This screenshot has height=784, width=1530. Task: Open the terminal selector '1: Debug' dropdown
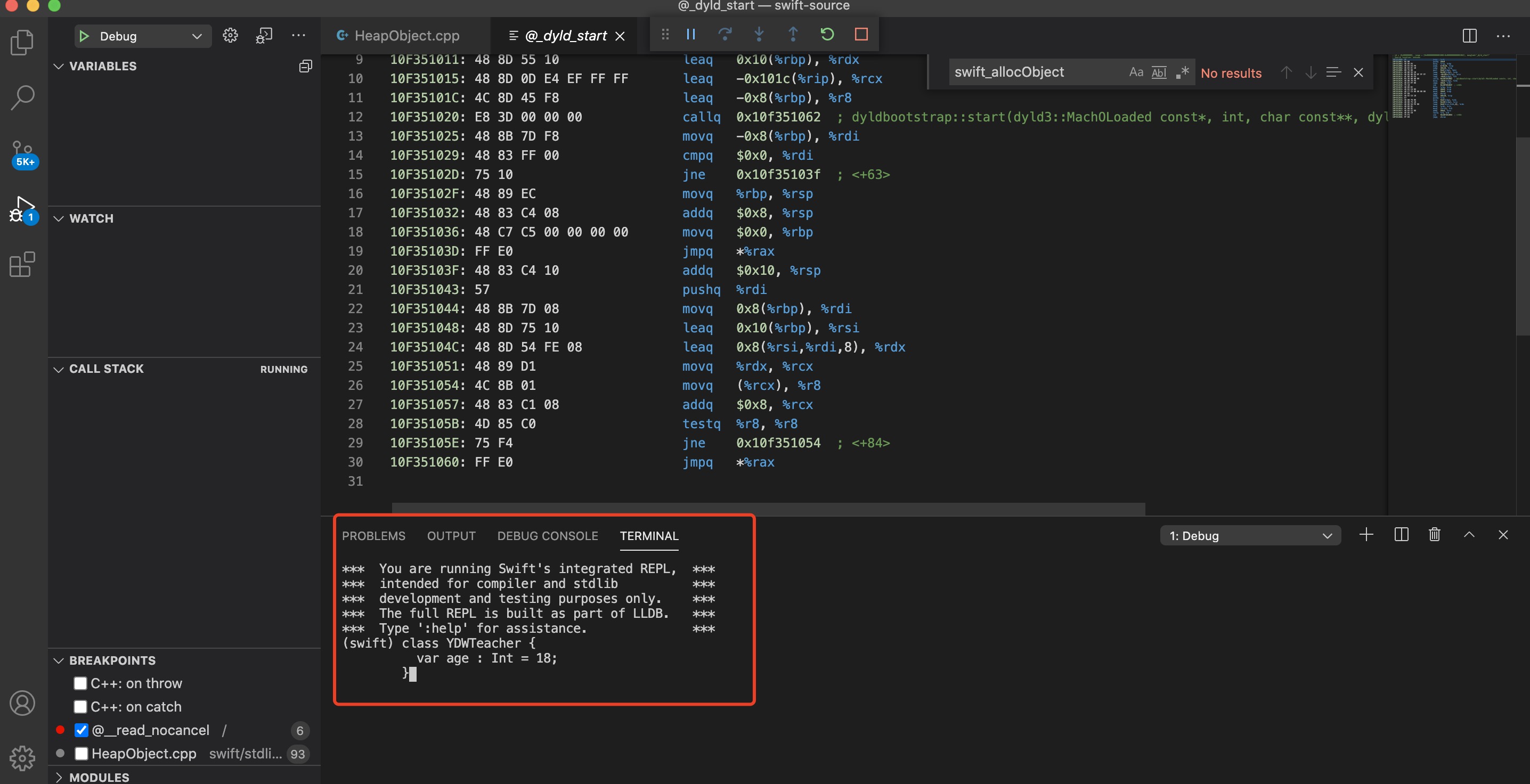tap(1250, 536)
